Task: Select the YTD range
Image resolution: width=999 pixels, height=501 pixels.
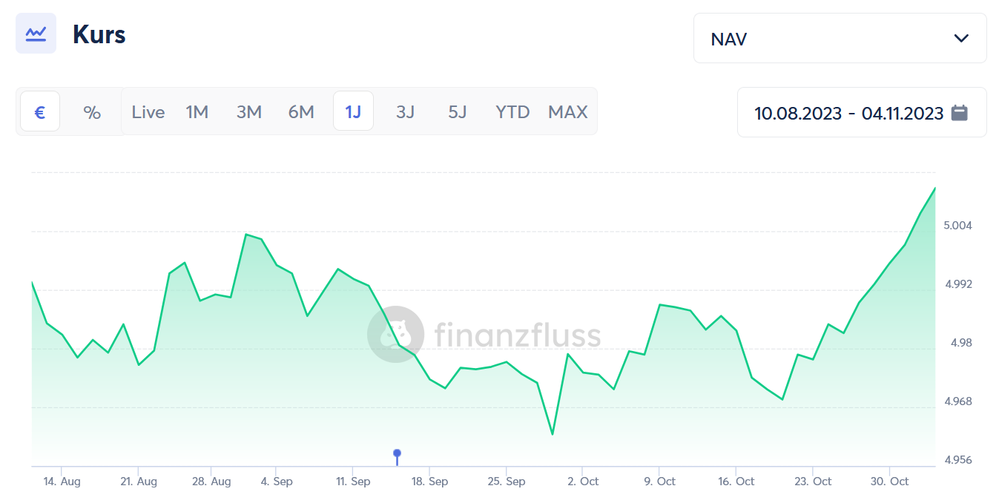Action: tap(512, 112)
